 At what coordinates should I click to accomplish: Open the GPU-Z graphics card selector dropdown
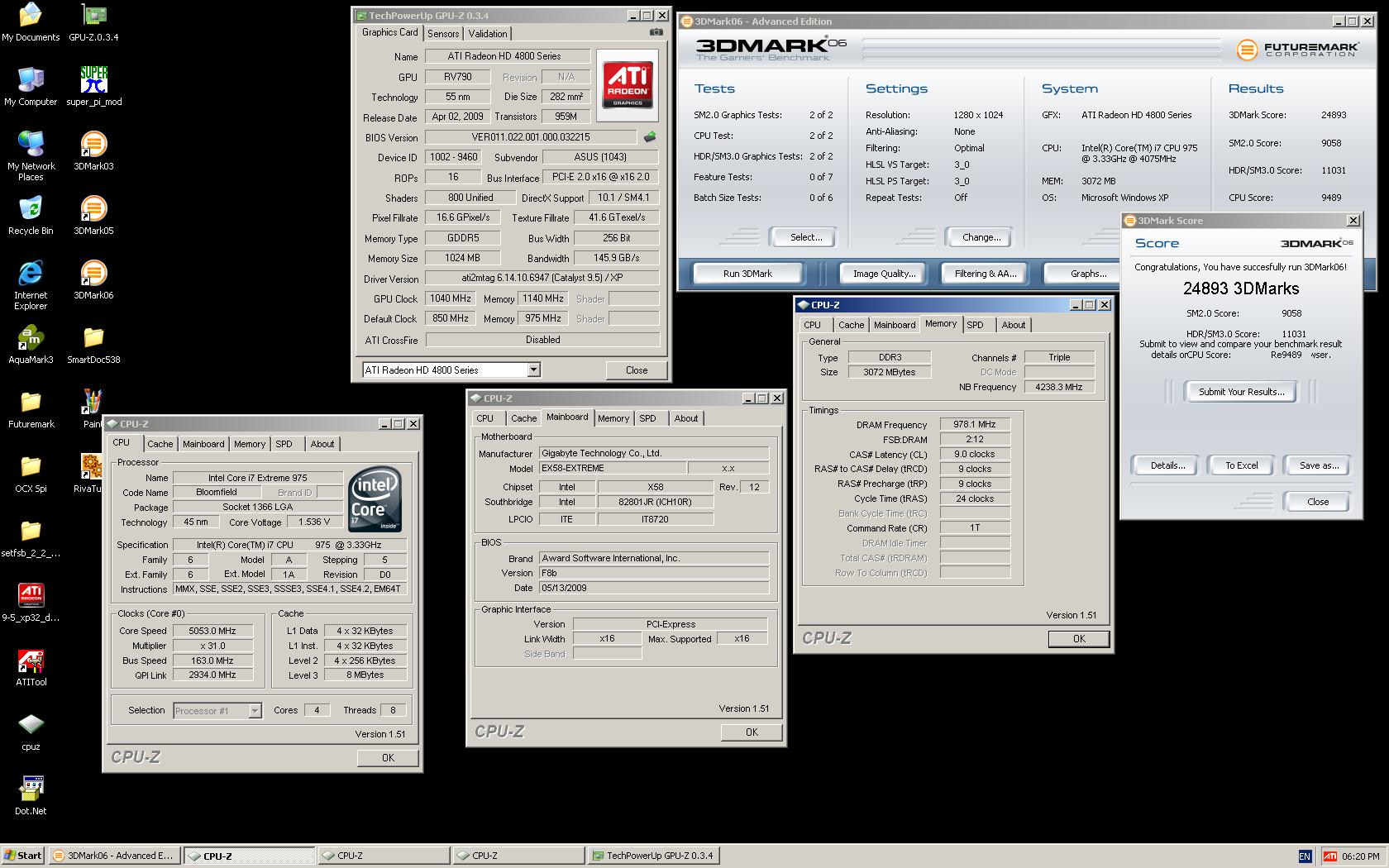click(534, 370)
